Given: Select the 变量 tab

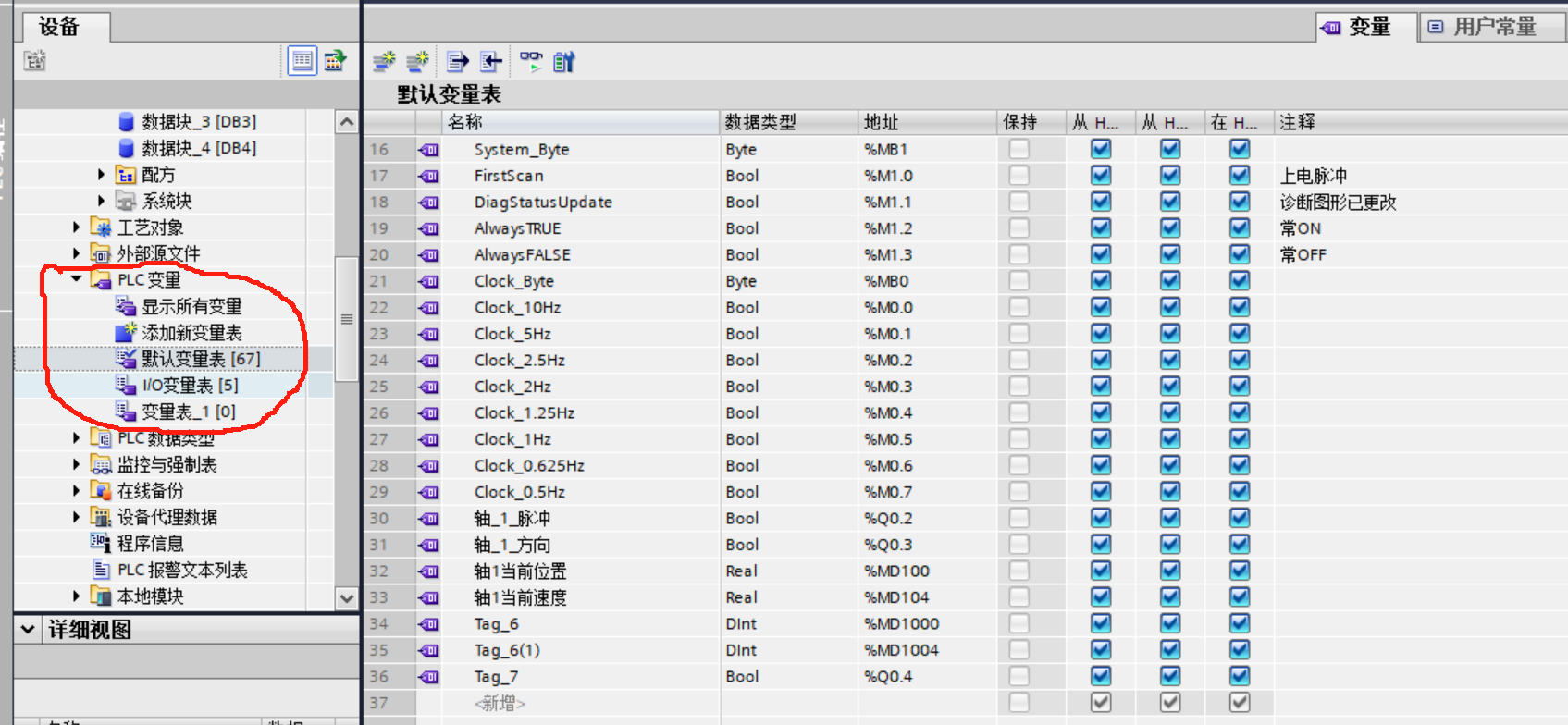Looking at the screenshot, I should tap(1367, 27).
